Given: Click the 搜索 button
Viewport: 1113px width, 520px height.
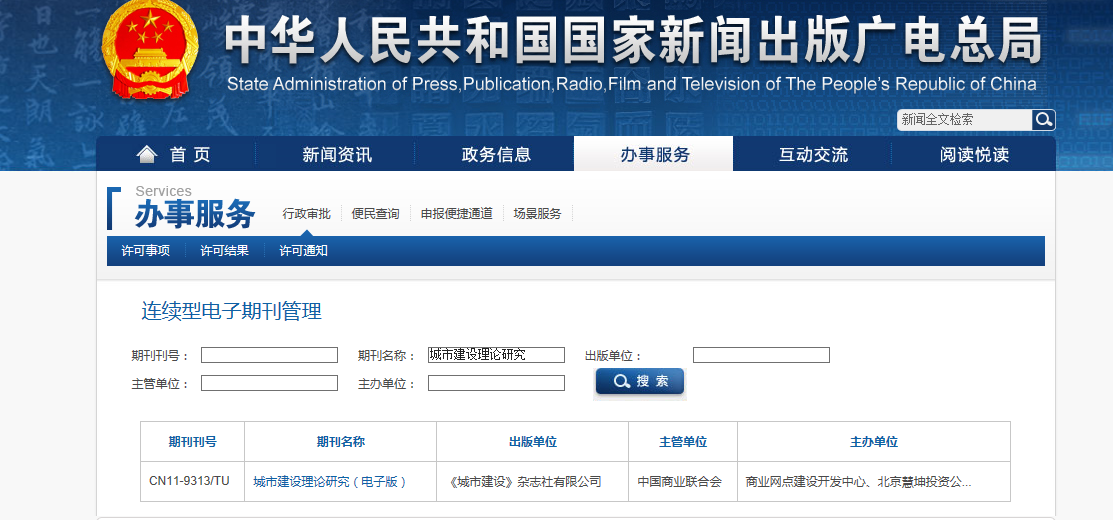Looking at the screenshot, I should coord(640,382).
